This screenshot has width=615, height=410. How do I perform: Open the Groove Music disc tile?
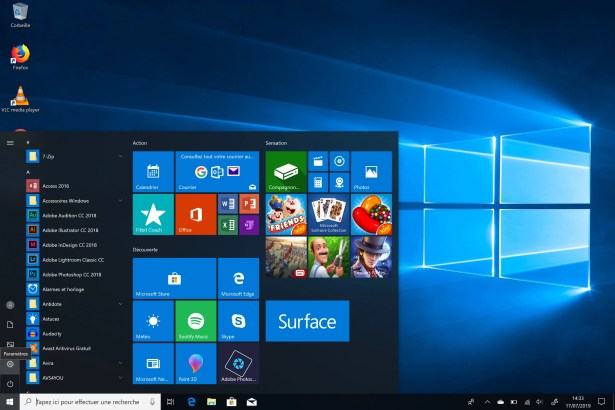tap(339, 161)
